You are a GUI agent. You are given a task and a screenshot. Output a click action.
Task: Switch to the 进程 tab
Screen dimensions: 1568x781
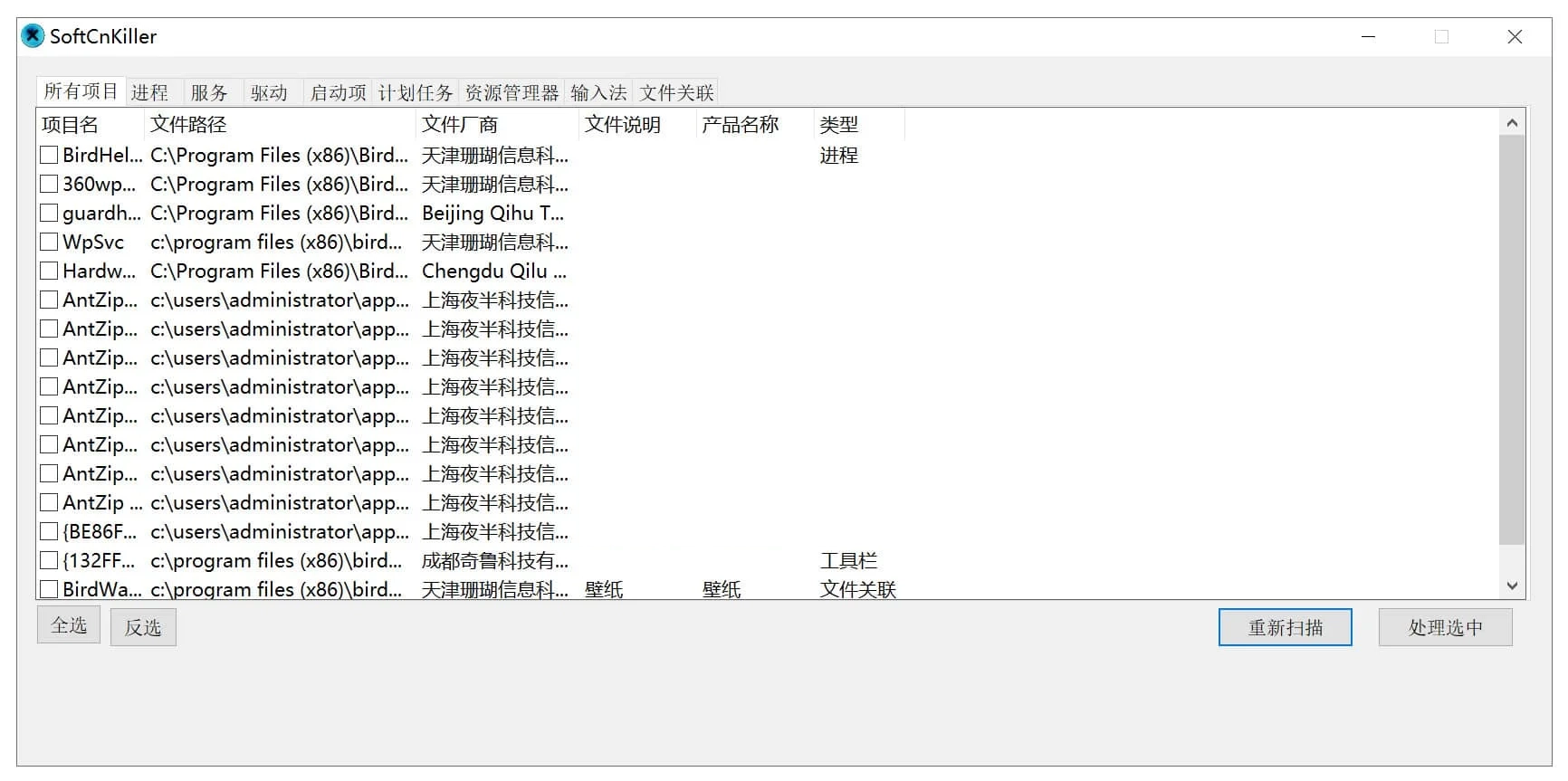click(x=149, y=92)
